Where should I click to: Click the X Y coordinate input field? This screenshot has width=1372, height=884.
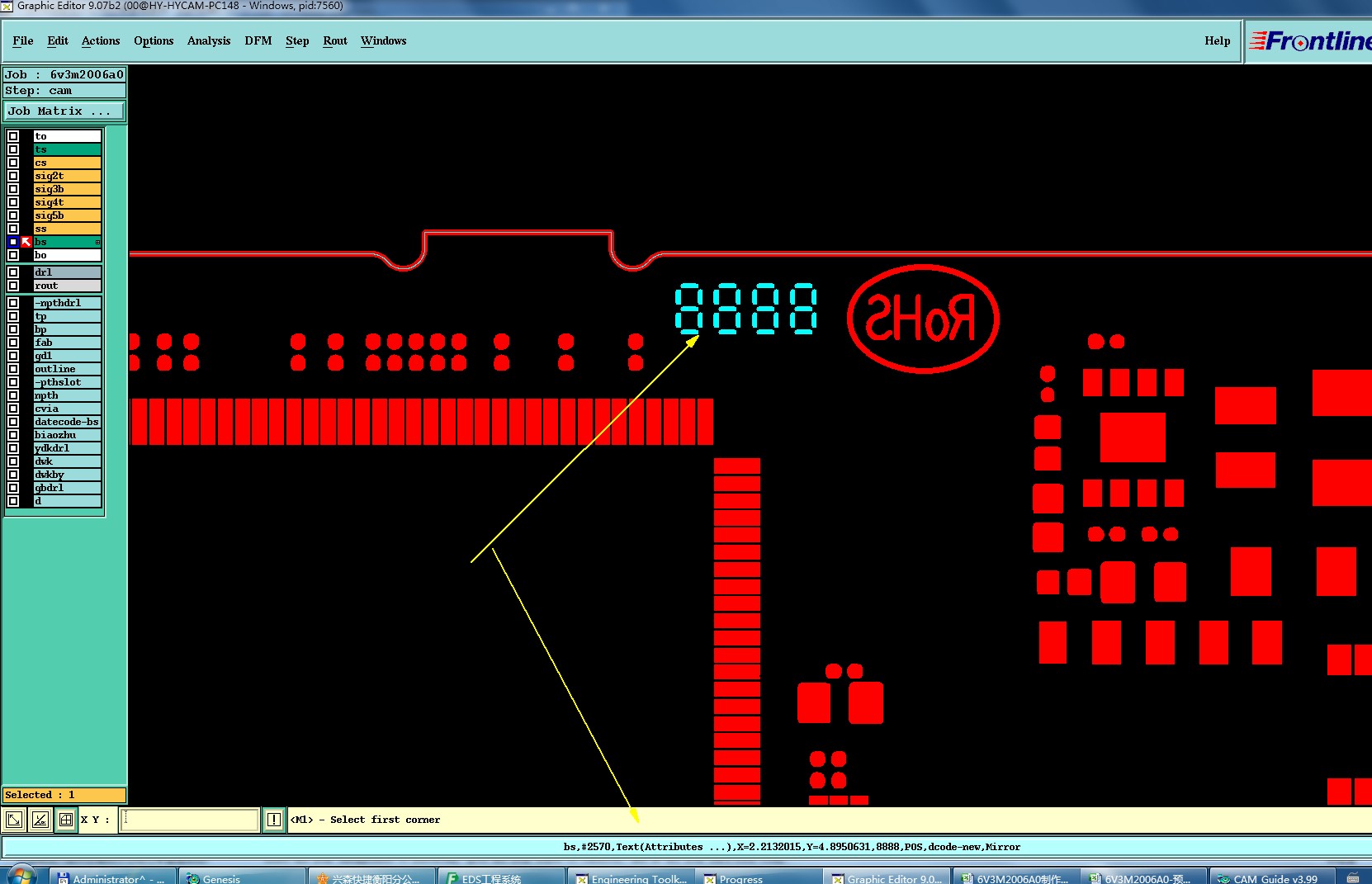click(190, 820)
